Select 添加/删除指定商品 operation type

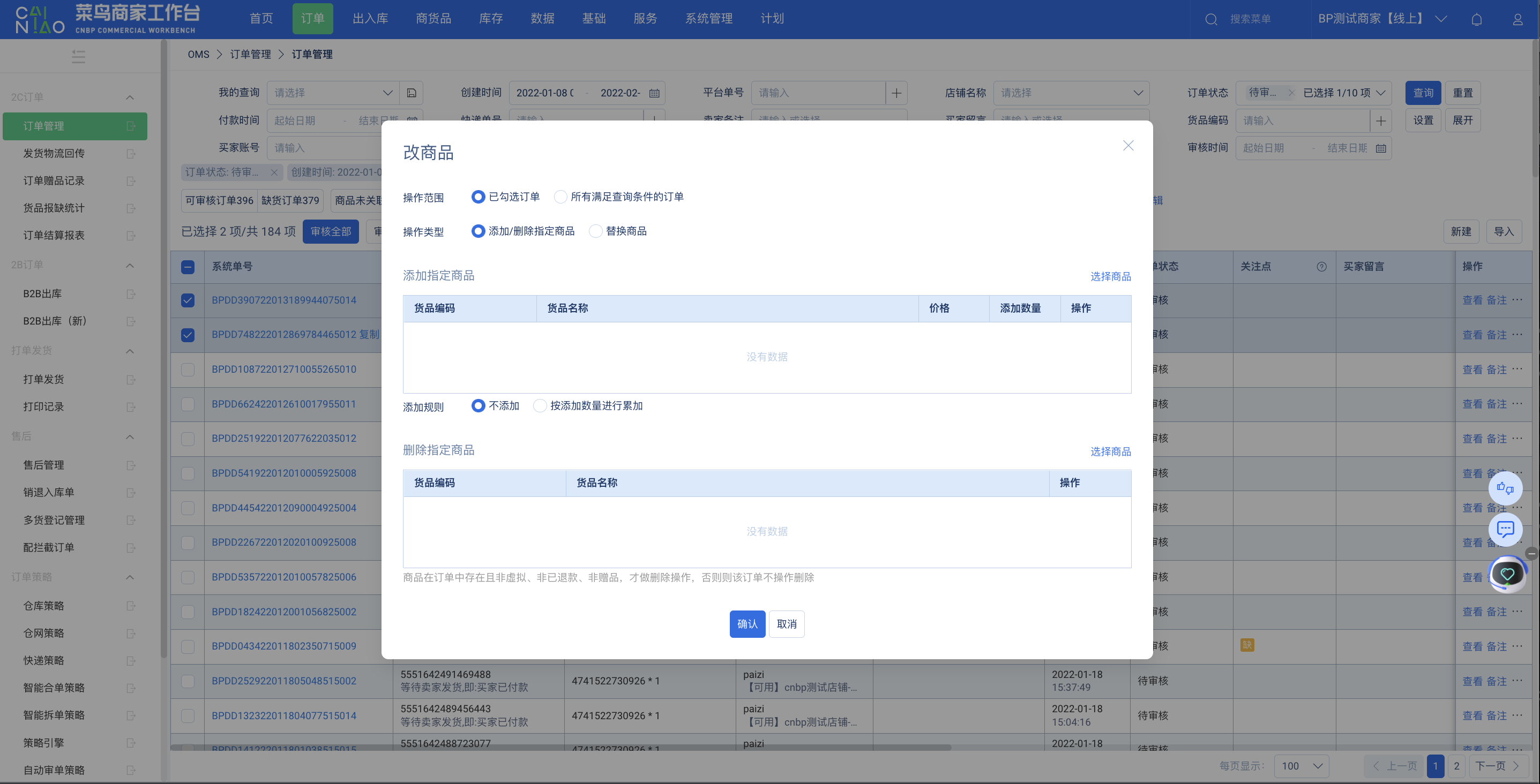tap(477, 231)
